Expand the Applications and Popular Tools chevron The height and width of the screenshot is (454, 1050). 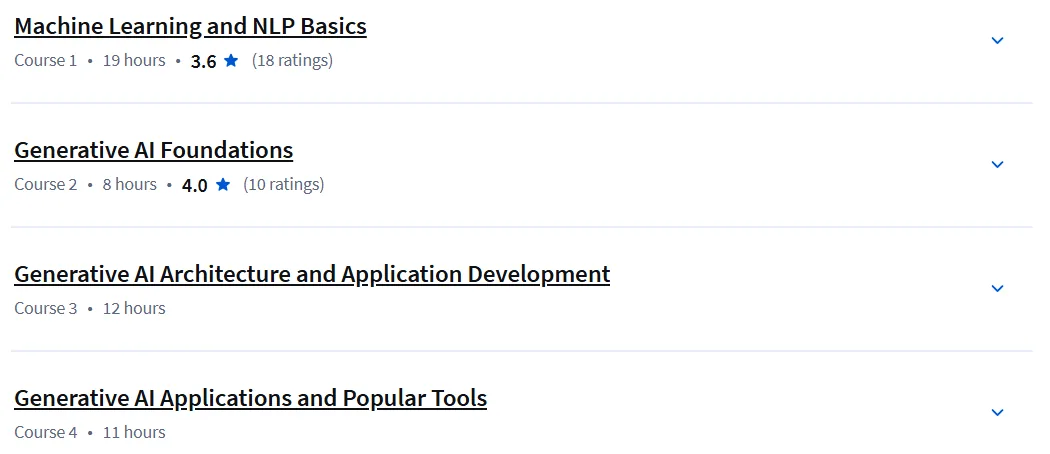(x=997, y=412)
